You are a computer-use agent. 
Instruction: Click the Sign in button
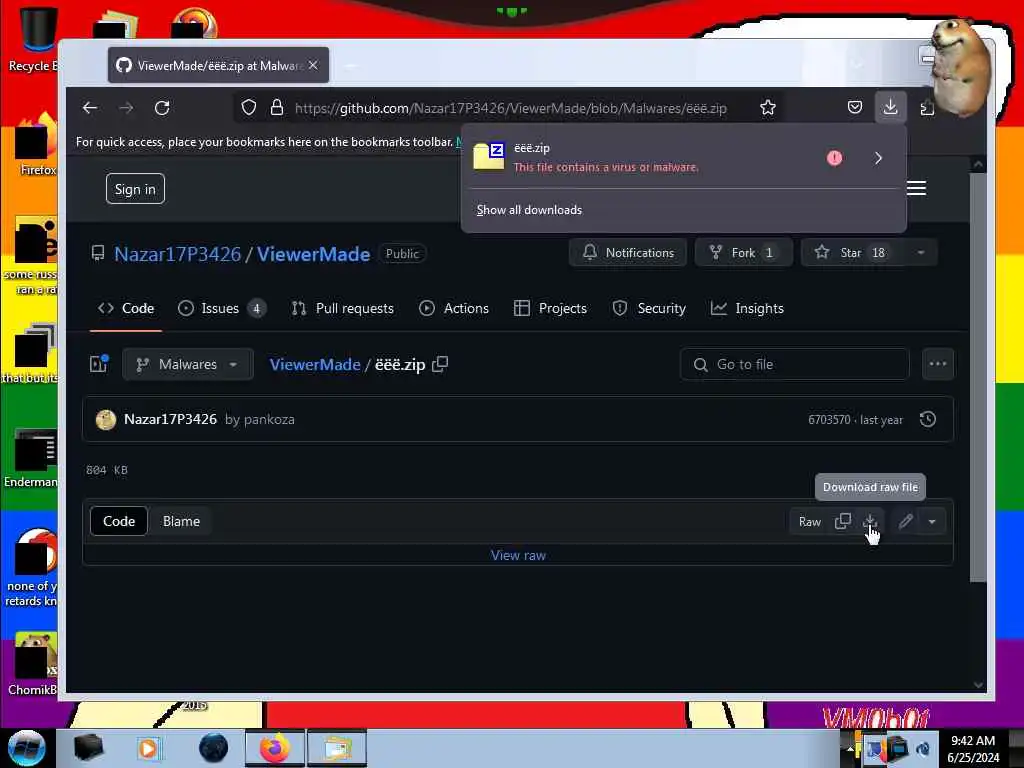(135, 189)
